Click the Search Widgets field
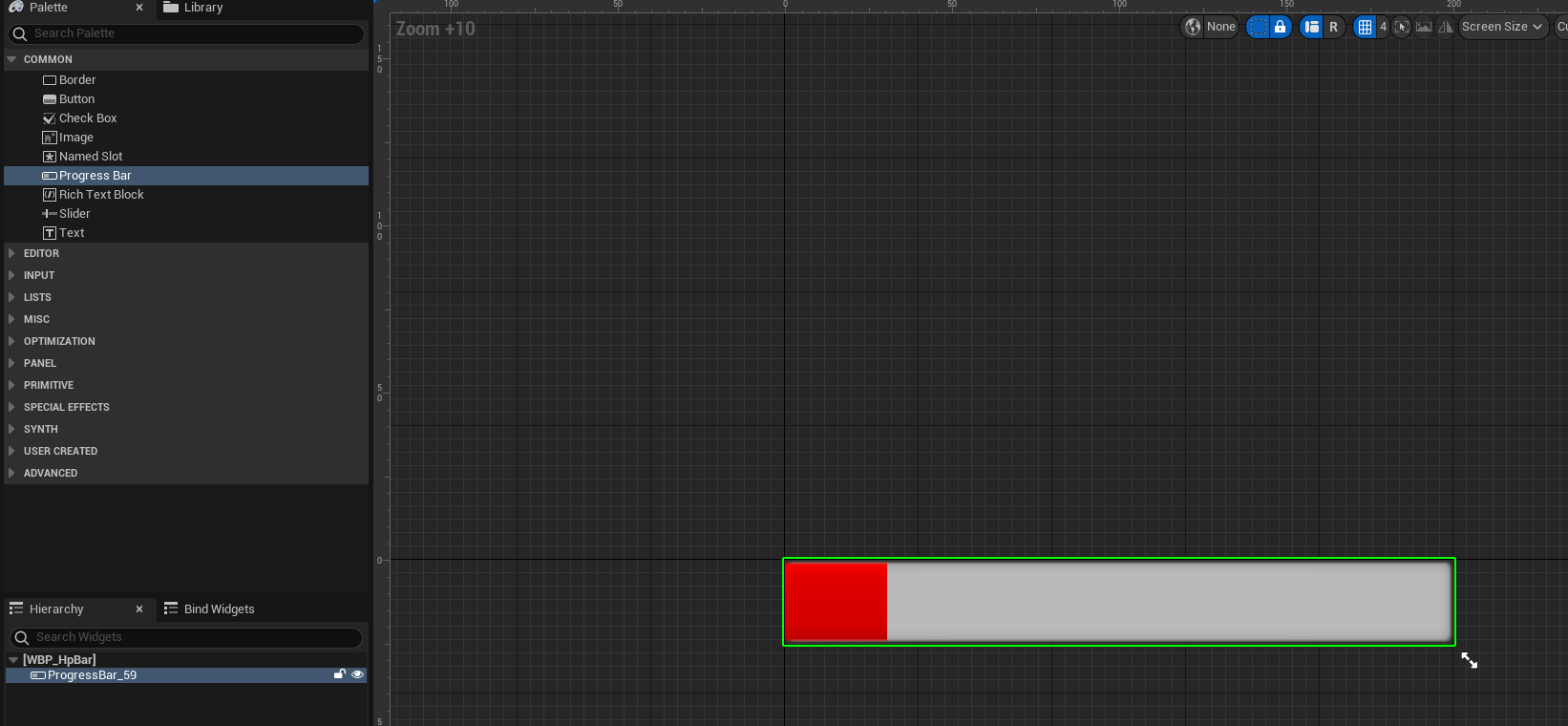Viewport: 1568px width, 726px height. pyautogui.click(x=186, y=637)
